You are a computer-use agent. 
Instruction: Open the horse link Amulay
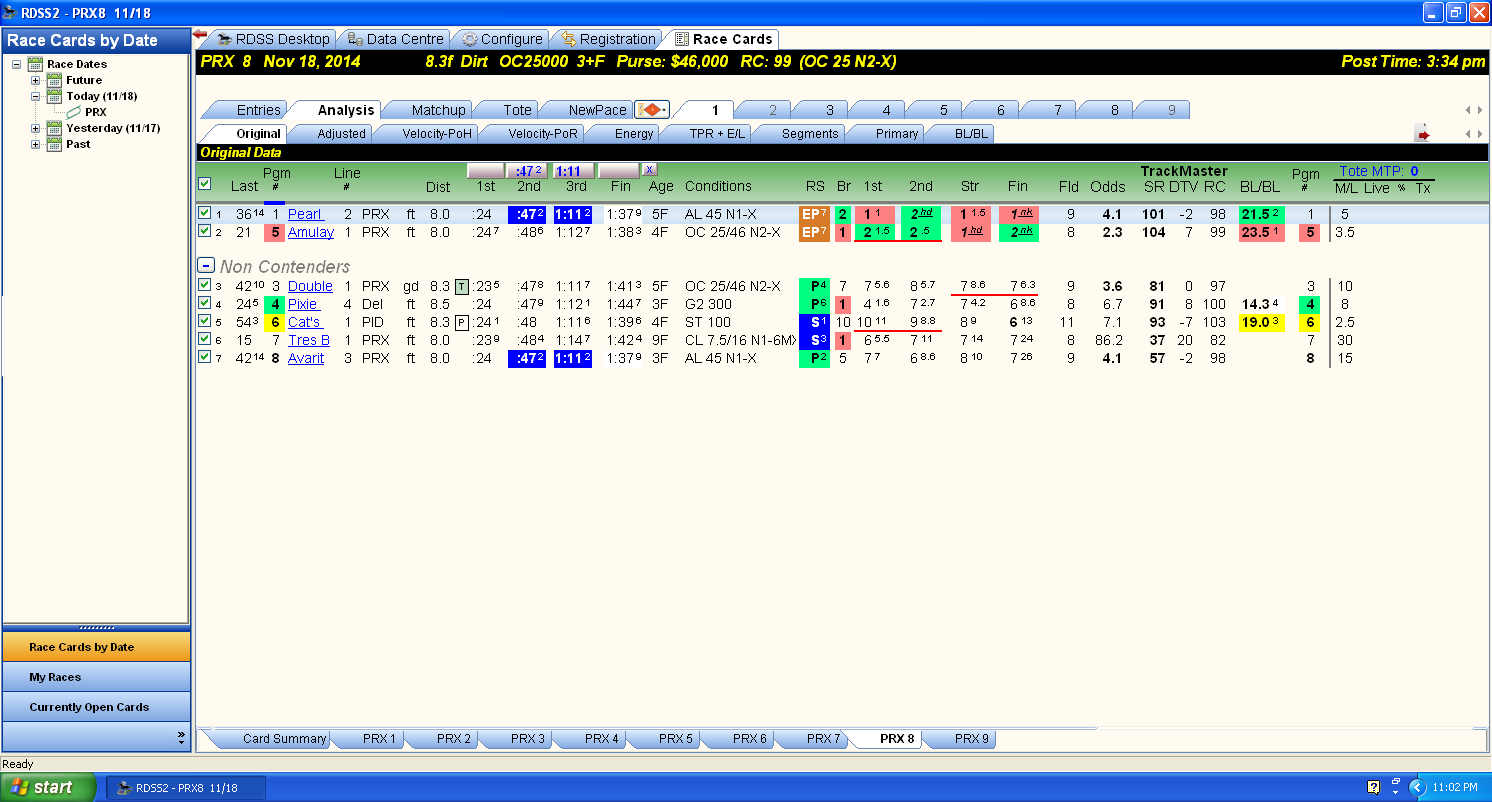coord(311,232)
